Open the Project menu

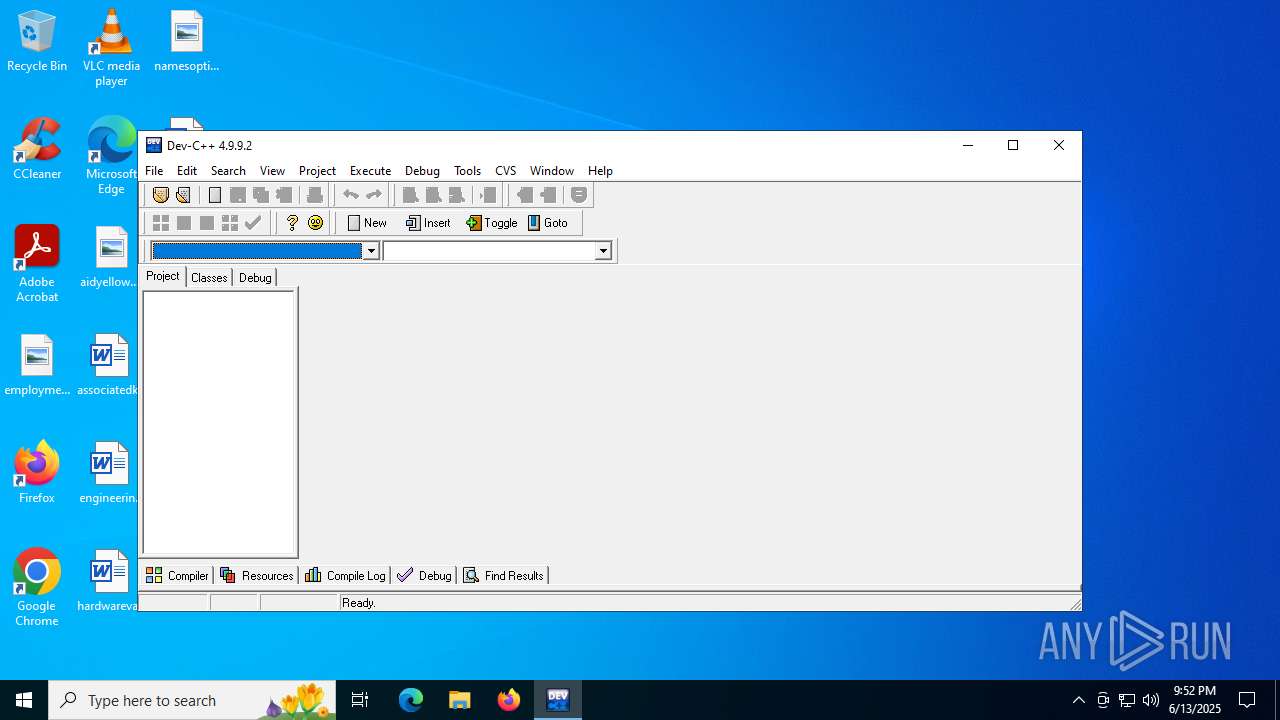point(317,171)
